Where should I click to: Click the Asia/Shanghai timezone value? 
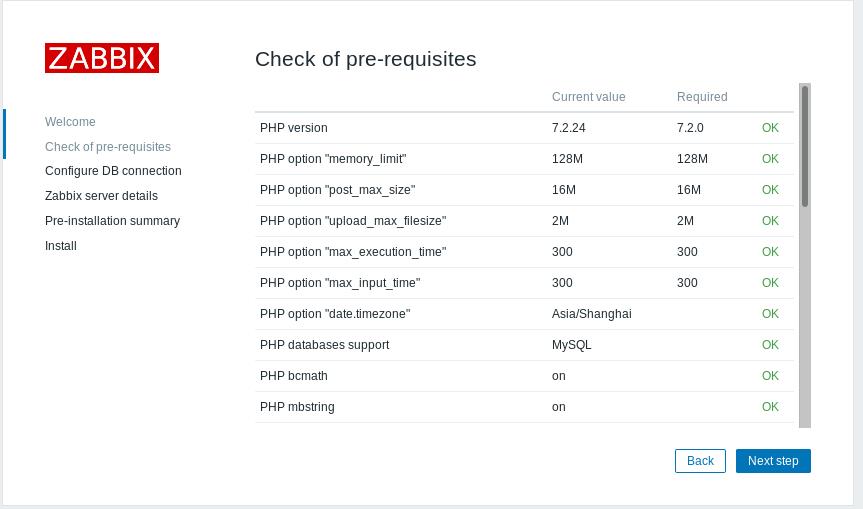(591, 314)
